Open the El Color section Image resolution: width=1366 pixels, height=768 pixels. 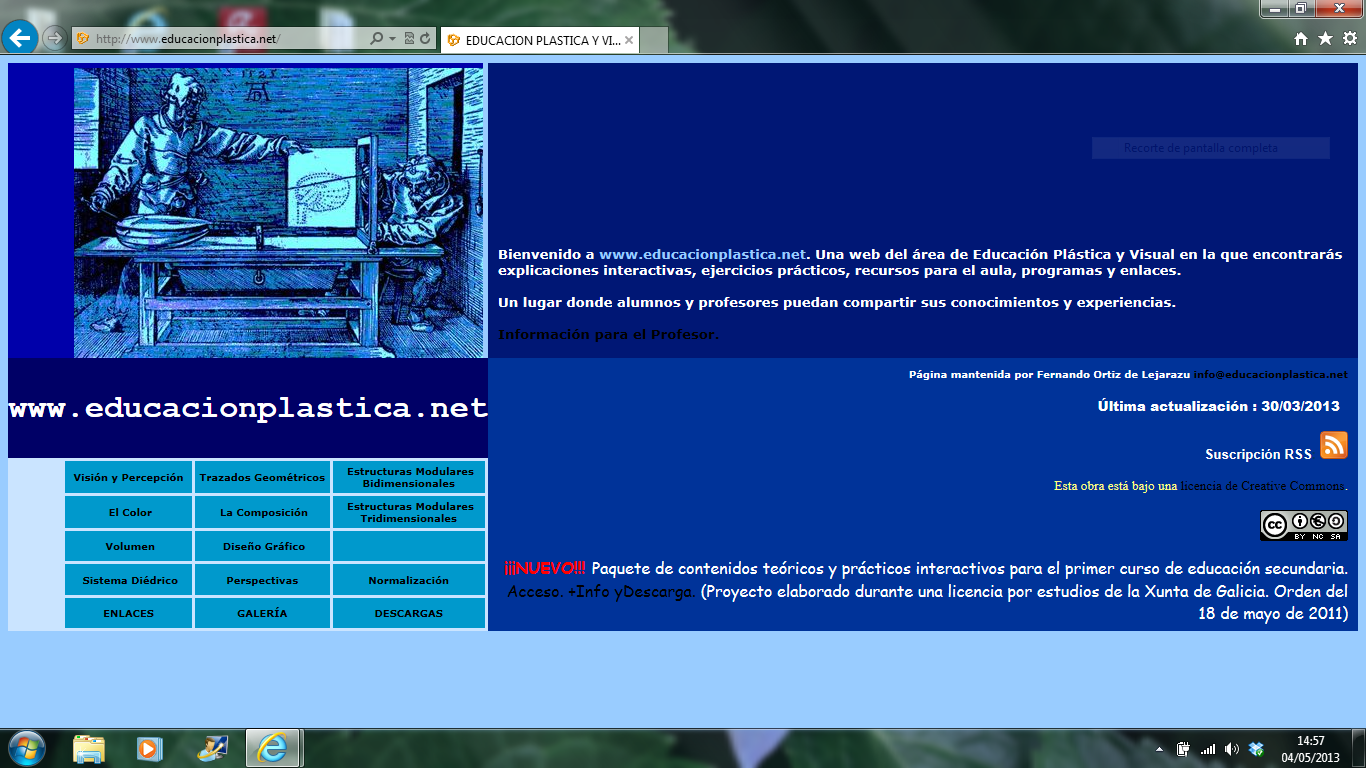pyautogui.click(x=128, y=512)
